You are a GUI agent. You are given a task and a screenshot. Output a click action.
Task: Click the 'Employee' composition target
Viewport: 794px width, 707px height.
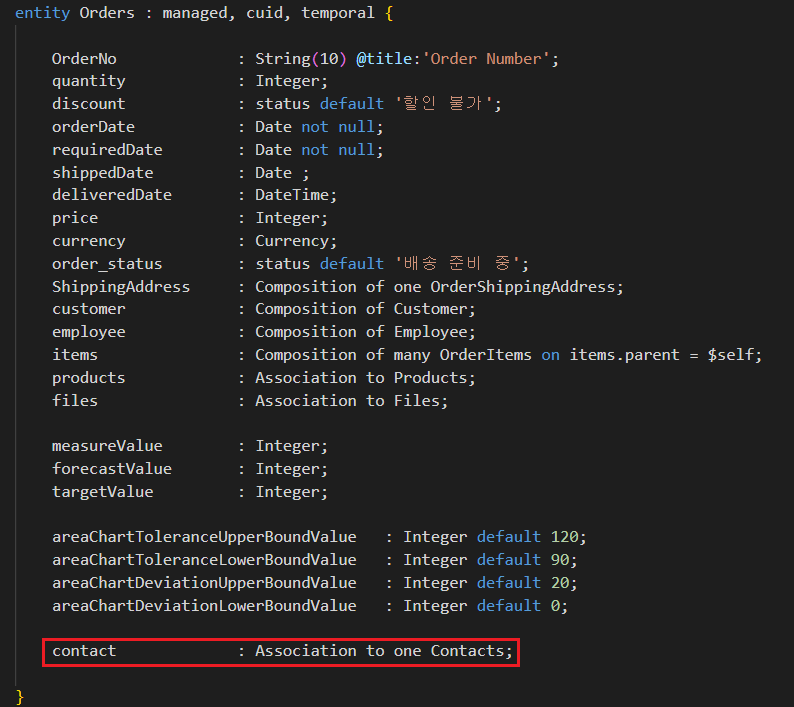[x=430, y=332]
